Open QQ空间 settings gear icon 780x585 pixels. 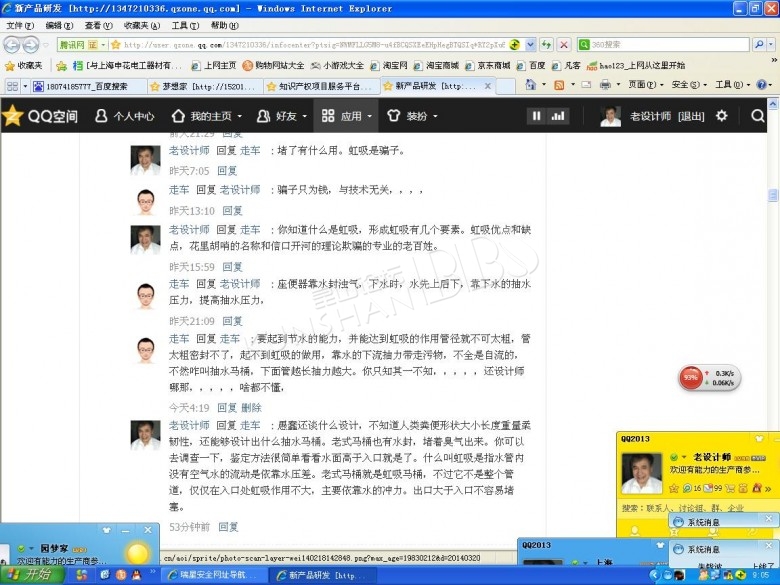[721, 116]
